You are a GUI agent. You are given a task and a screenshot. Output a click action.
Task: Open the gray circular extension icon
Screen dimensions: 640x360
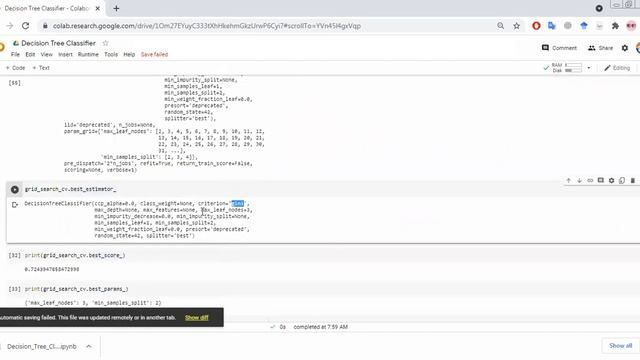click(x=568, y=26)
